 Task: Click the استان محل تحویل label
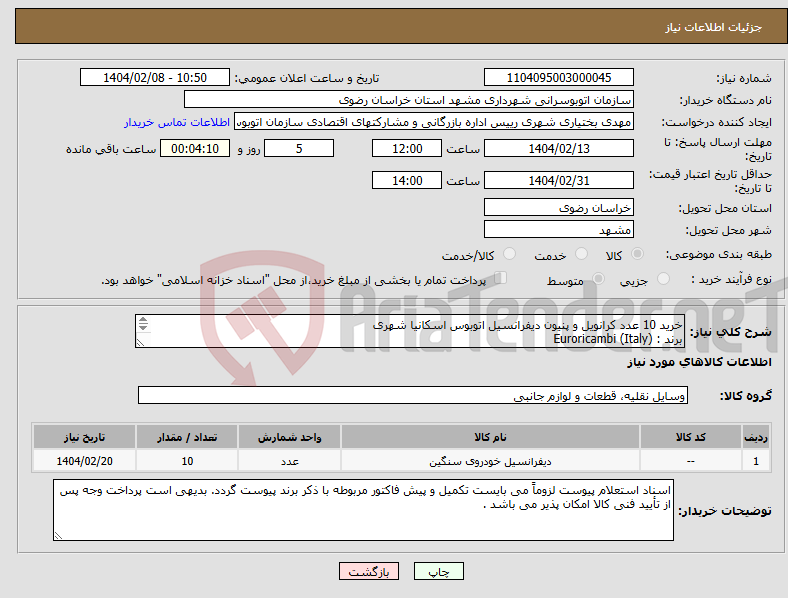pos(725,208)
